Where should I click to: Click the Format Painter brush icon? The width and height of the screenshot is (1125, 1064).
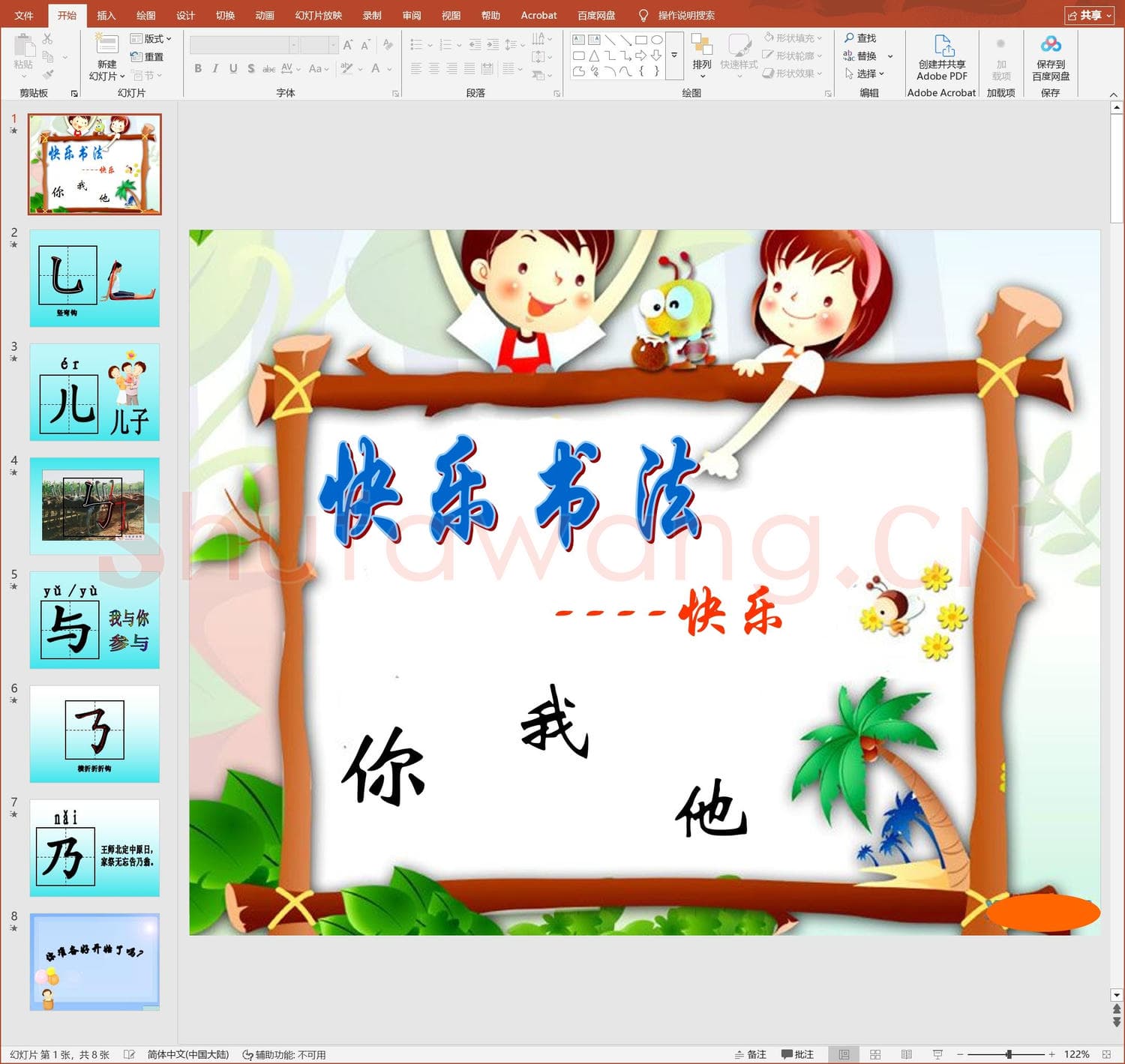[48, 75]
